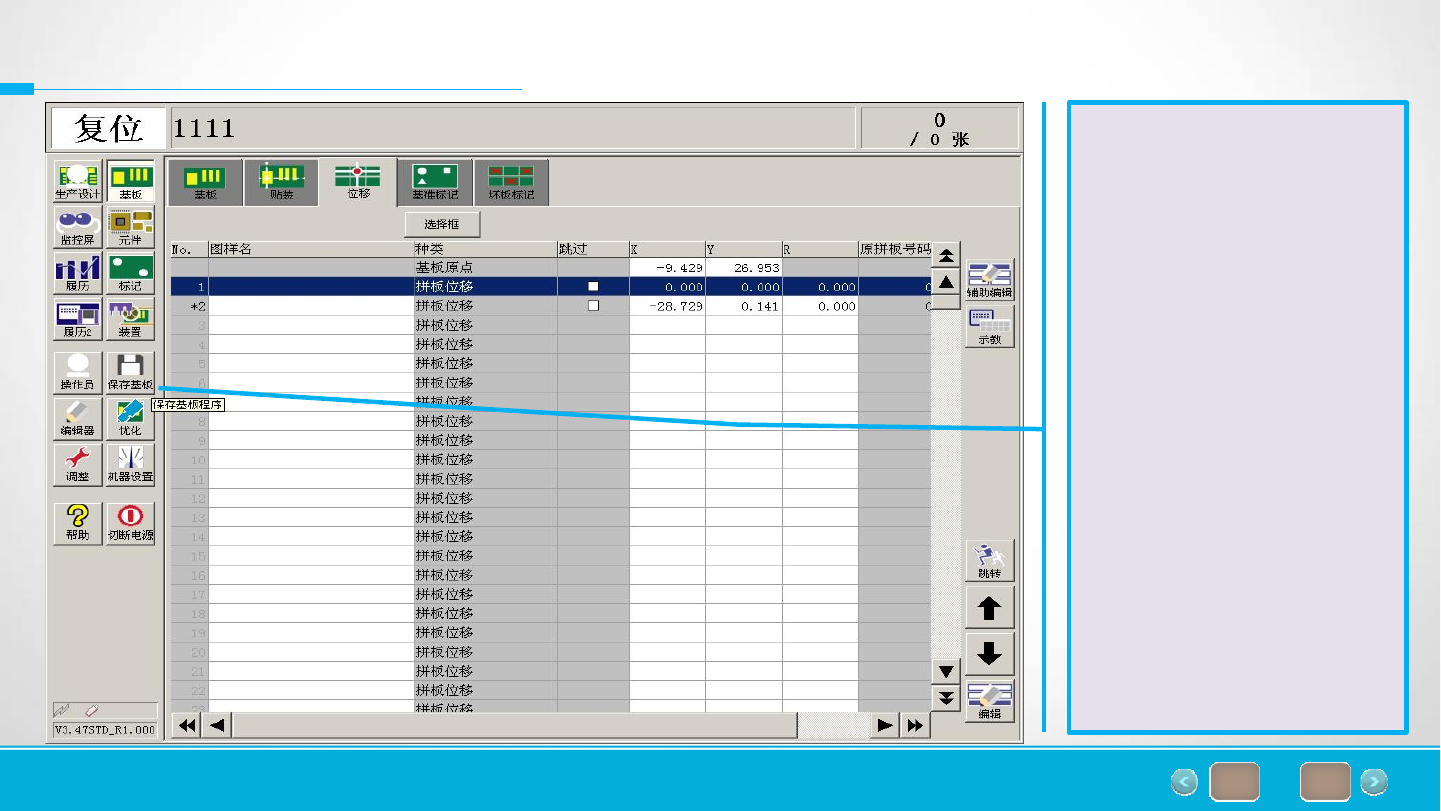Open the 履历 history chart icon

(x=77, y=273)
